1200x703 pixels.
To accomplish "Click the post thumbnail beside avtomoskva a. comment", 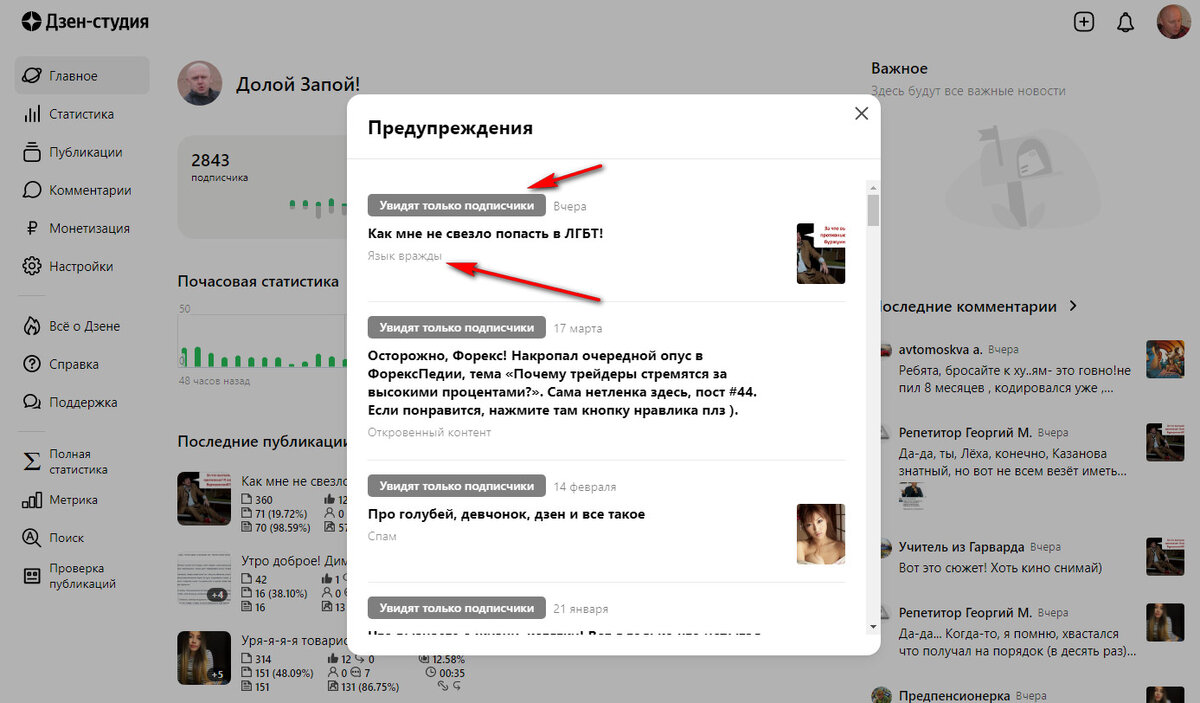I will tap(1165, 359).
